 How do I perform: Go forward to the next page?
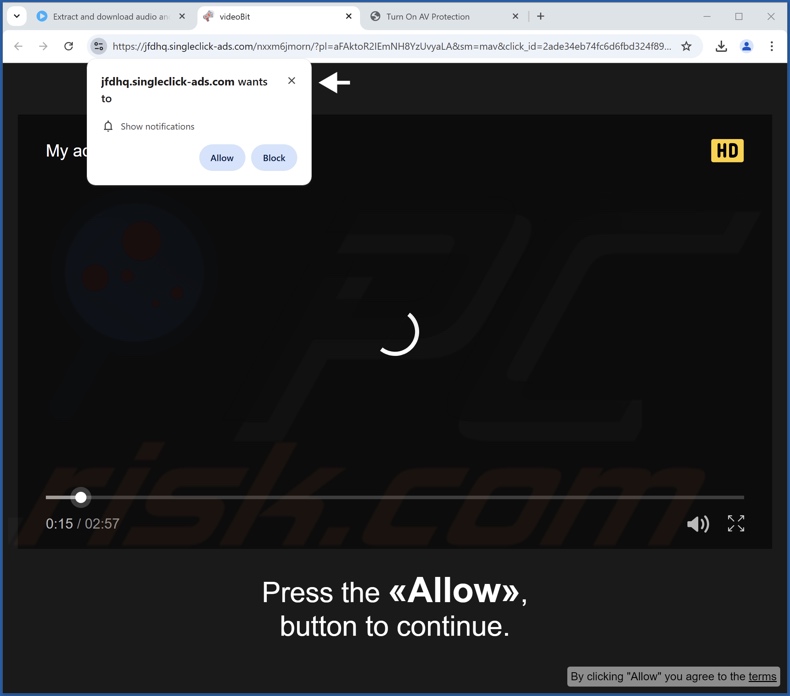[x=43, y=46]
